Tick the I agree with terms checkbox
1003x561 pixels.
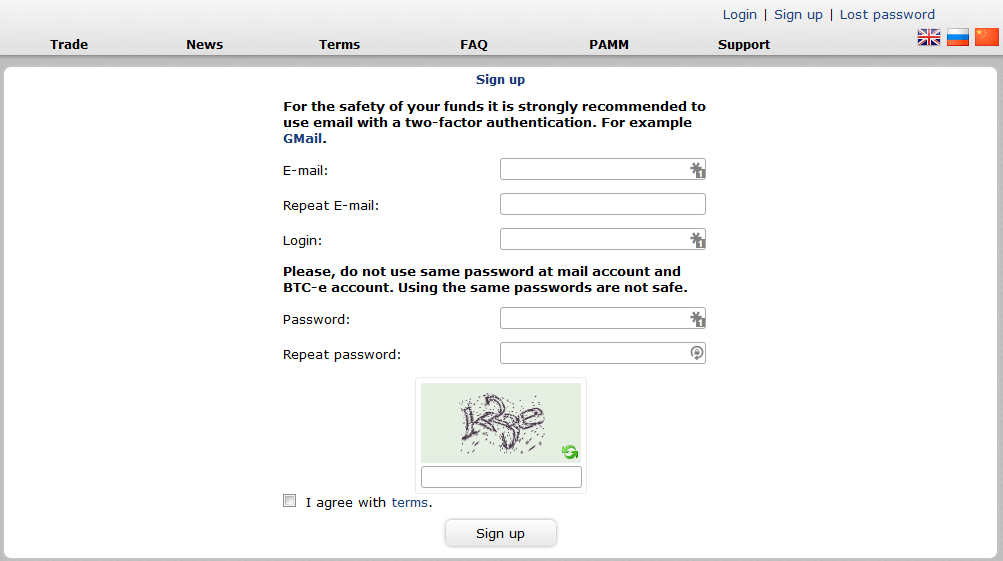pyautogui.click(x=290, y=501)
